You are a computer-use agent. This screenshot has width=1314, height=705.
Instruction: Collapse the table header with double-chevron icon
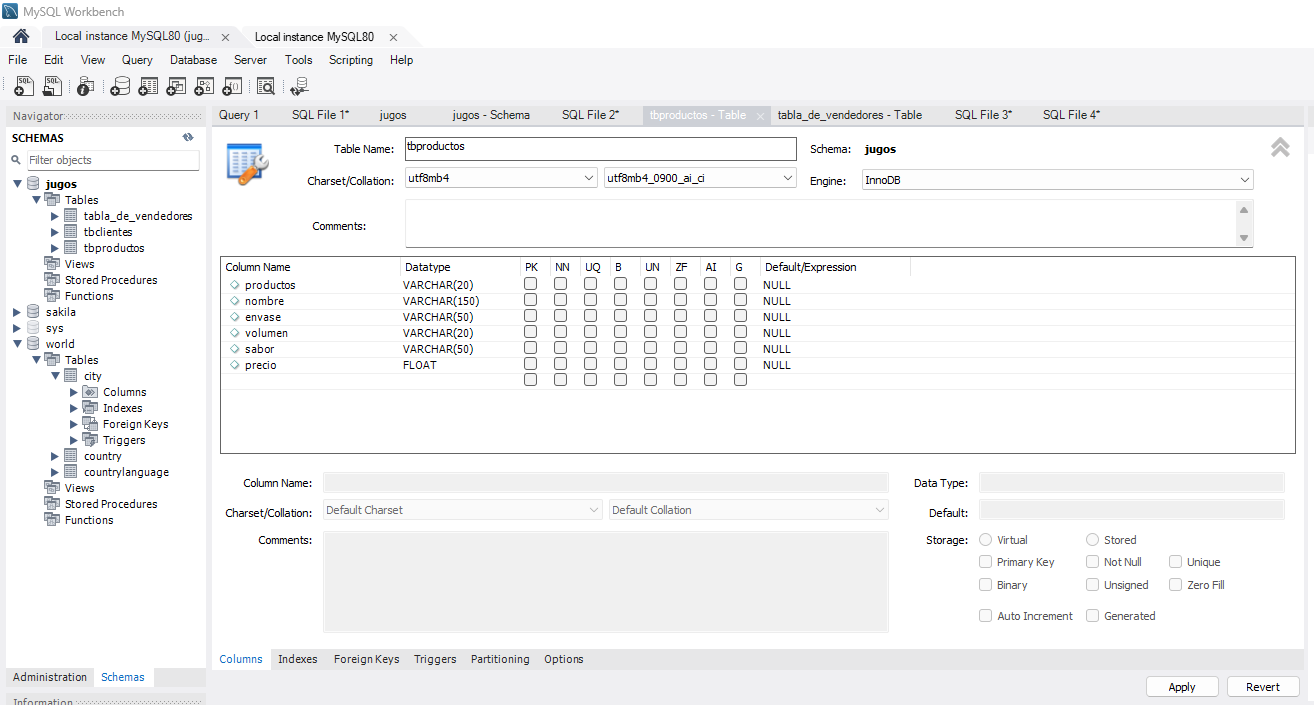[1280, 148]
